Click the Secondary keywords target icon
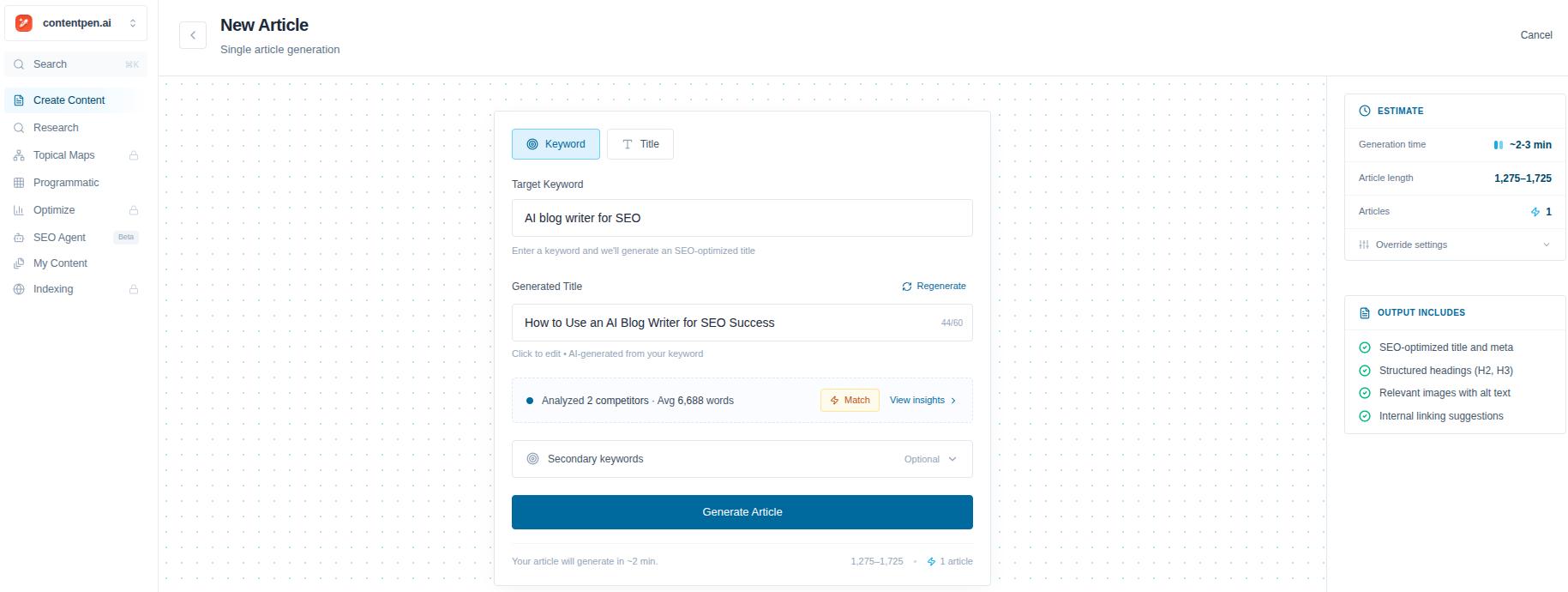Image resolution: width=1568 pixels, height=592 pixels. [532, 459]
